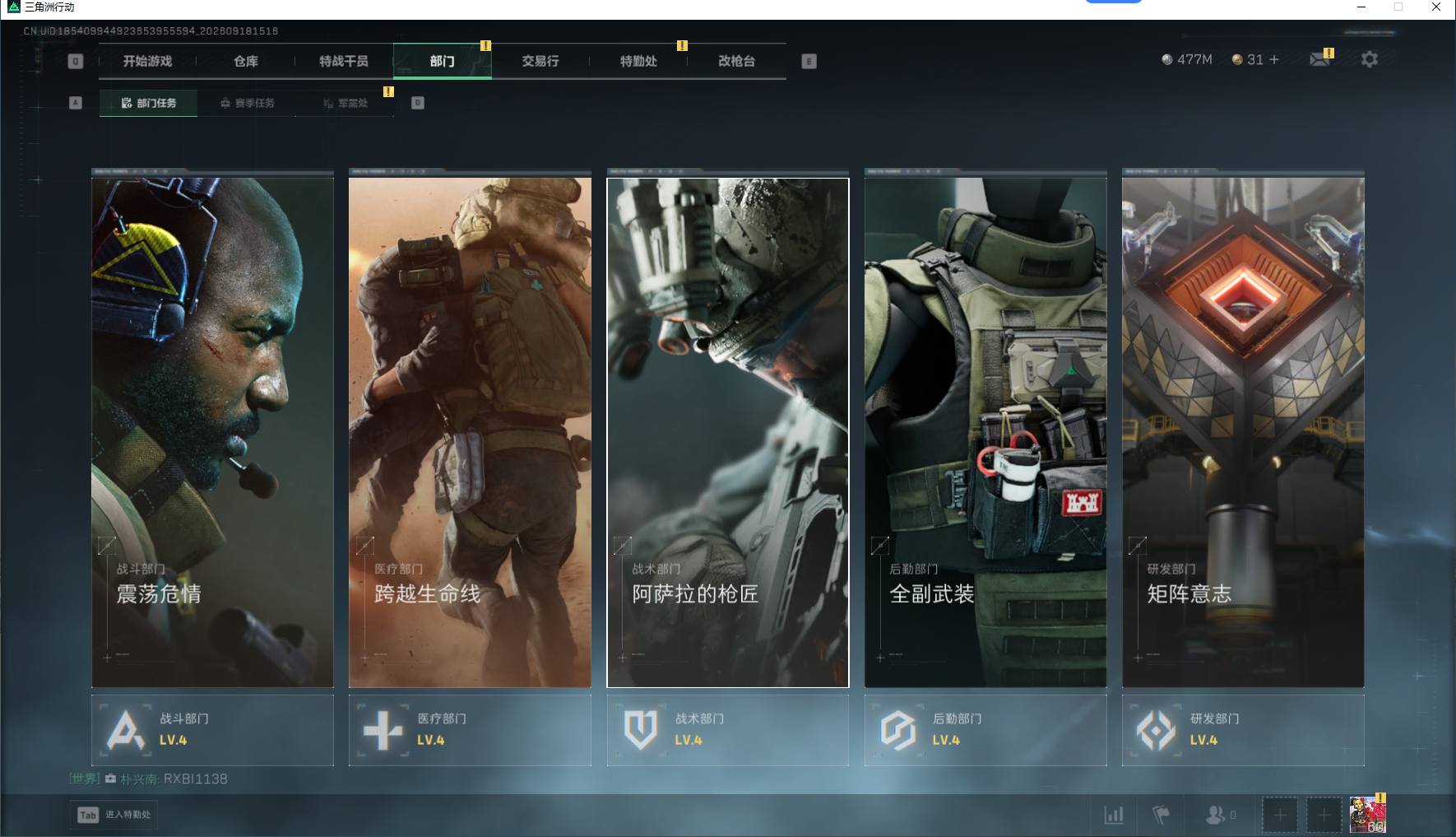This screenshot has width=1456, height=837.
Task: Click the 三角洲行动 app icon in title bar
Action: point(13,7)
